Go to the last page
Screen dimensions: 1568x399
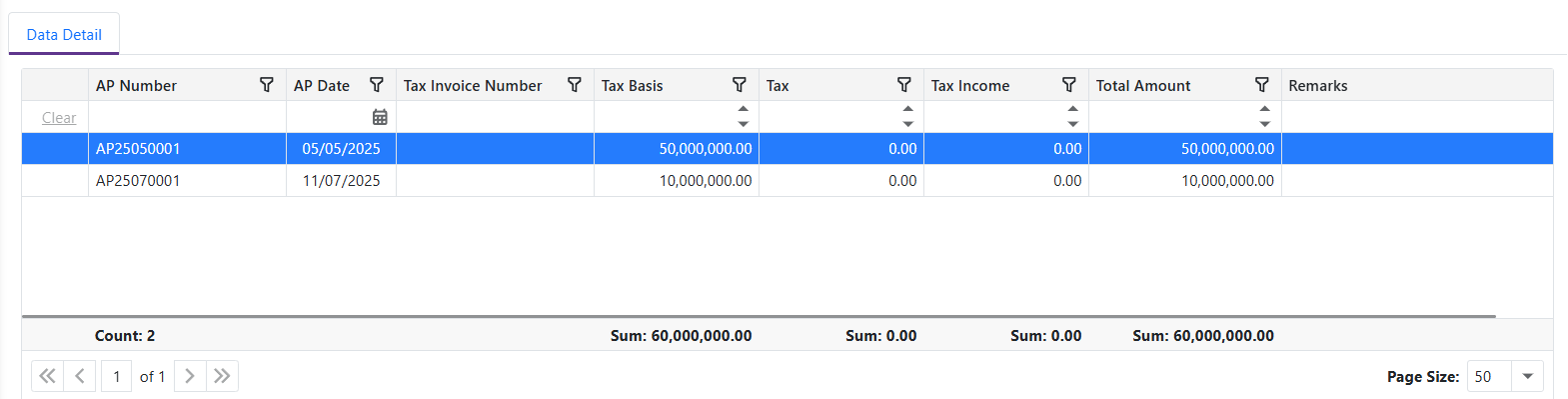click(x=222, y=376)
